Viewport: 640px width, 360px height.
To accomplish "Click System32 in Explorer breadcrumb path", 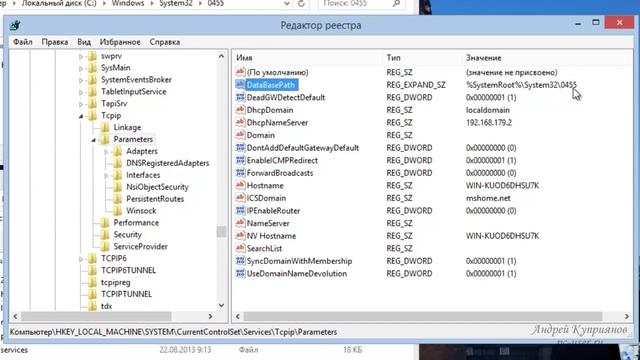I will click(x=176, y=3).
